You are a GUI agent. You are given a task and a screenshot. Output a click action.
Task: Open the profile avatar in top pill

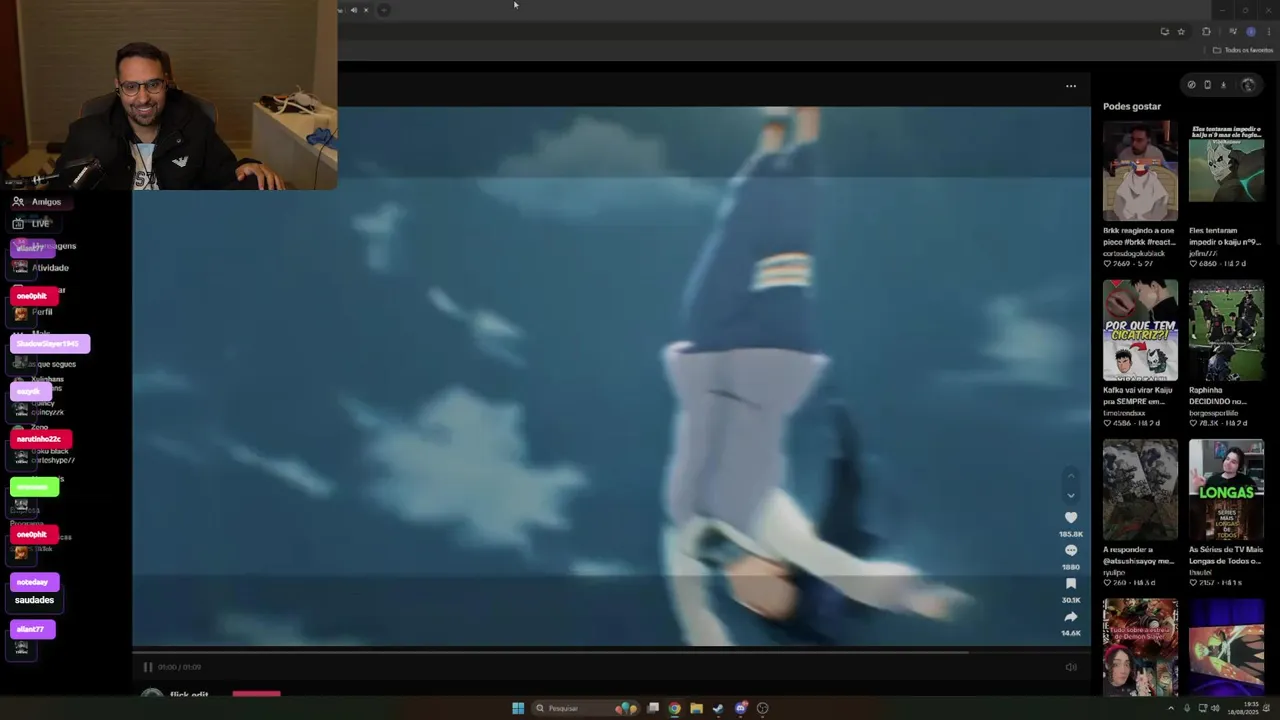pos(1247,85)
